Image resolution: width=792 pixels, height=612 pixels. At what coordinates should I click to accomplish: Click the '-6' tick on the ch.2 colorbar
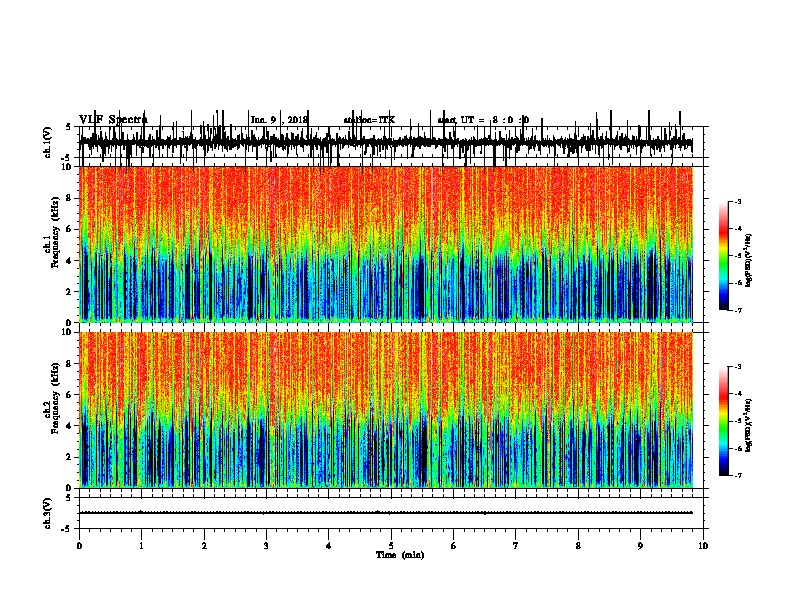tap(738, 448)
